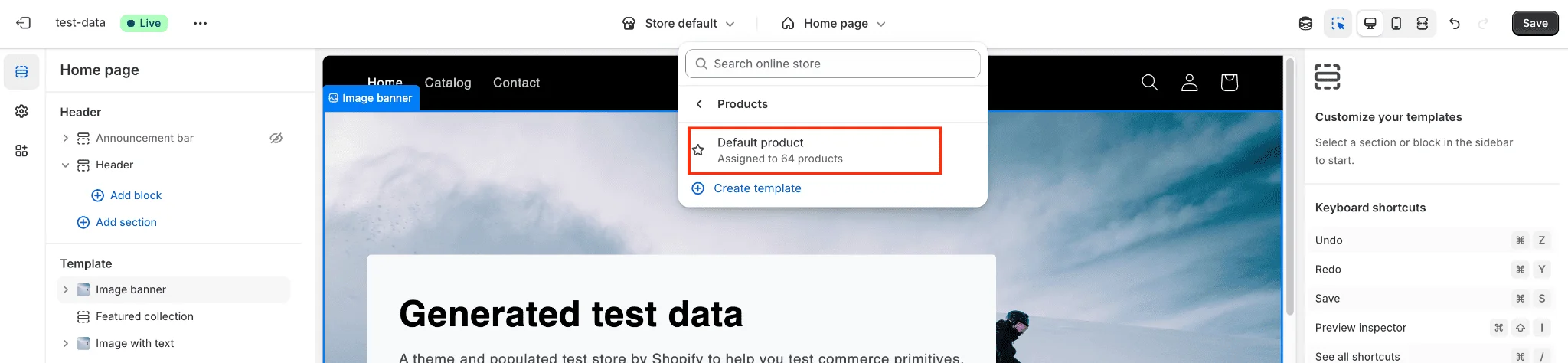Click the Search online store field
1568x363 pixels.
[x=833, y=64]
